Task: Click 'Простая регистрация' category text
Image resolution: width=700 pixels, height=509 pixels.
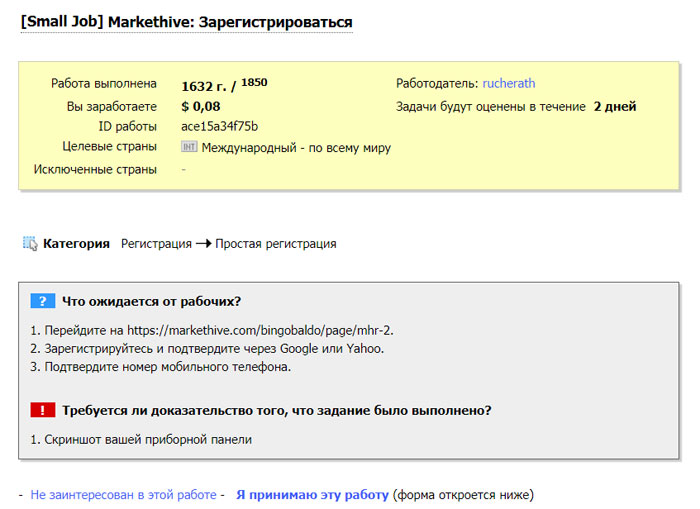Action: (275, 244)
